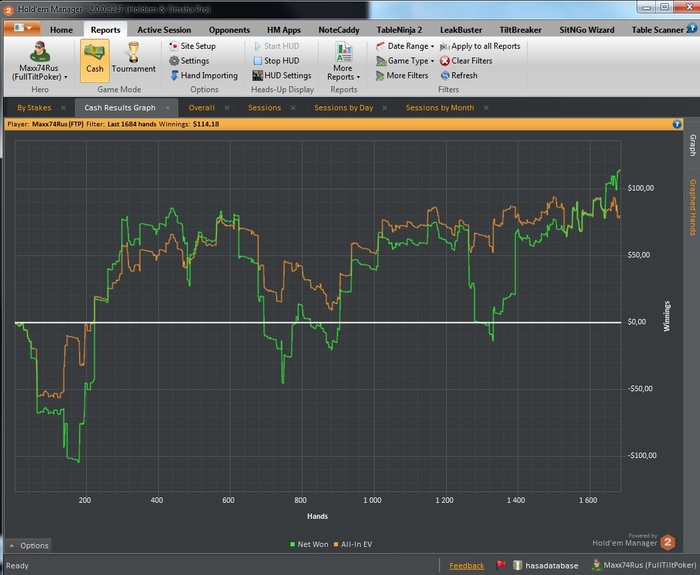Open HUD Settings
The width and height of the screenshot is (700, 575).
pyautogui.click(x=282, y=75)
